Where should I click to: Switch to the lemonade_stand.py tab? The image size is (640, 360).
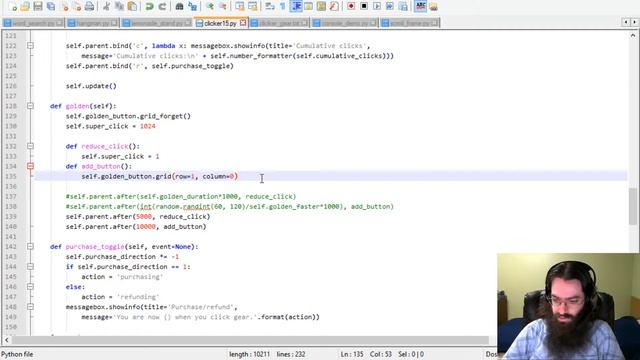pos(157,23)
